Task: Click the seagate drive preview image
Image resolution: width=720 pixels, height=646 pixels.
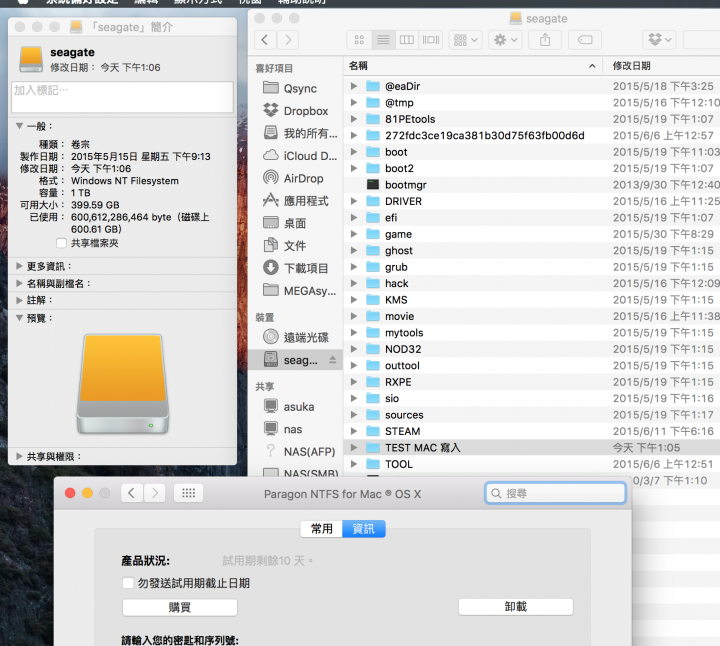Action: point(123,383)
